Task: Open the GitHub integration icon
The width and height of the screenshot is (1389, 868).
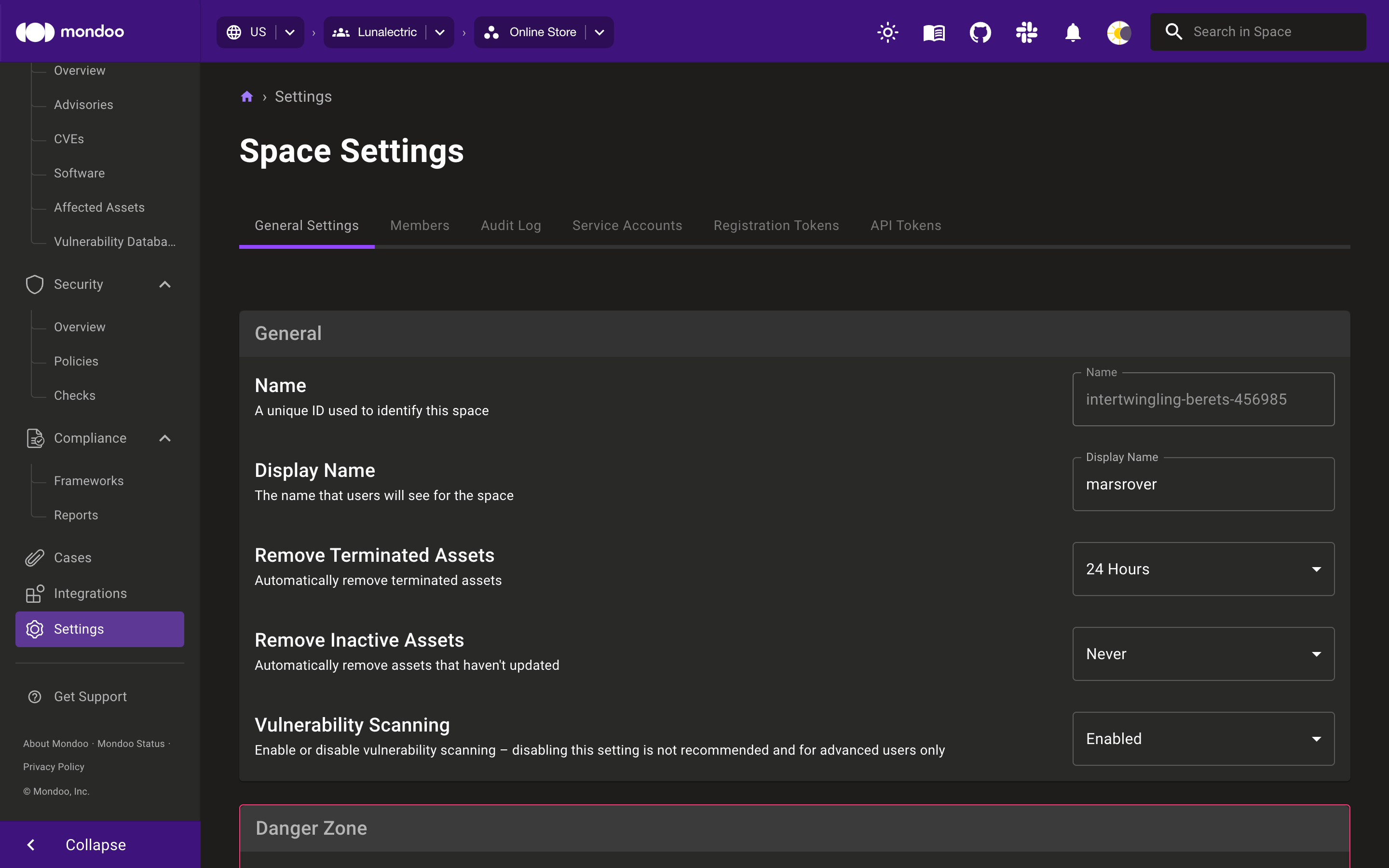Action: (x=980, y=32)
